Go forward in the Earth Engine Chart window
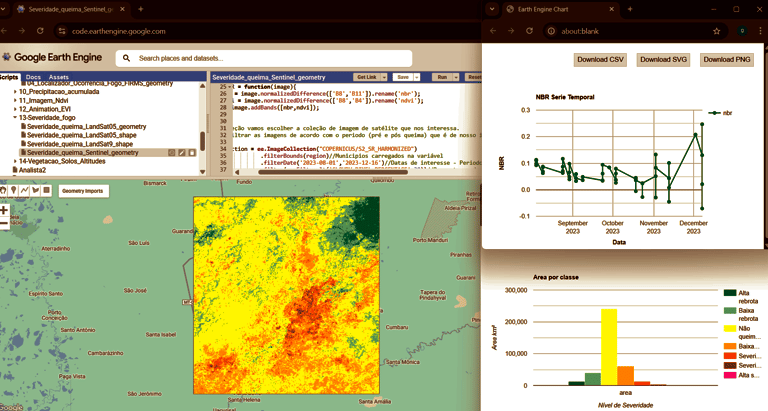Screen dimensions: 768x411 tap(511, 31)
